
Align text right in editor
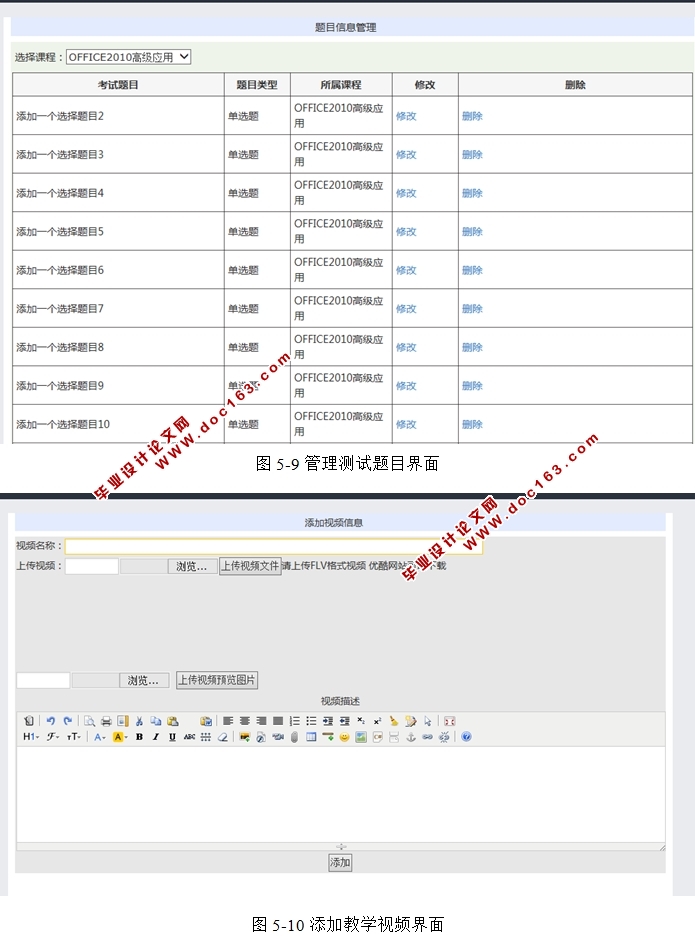point(261,721)
